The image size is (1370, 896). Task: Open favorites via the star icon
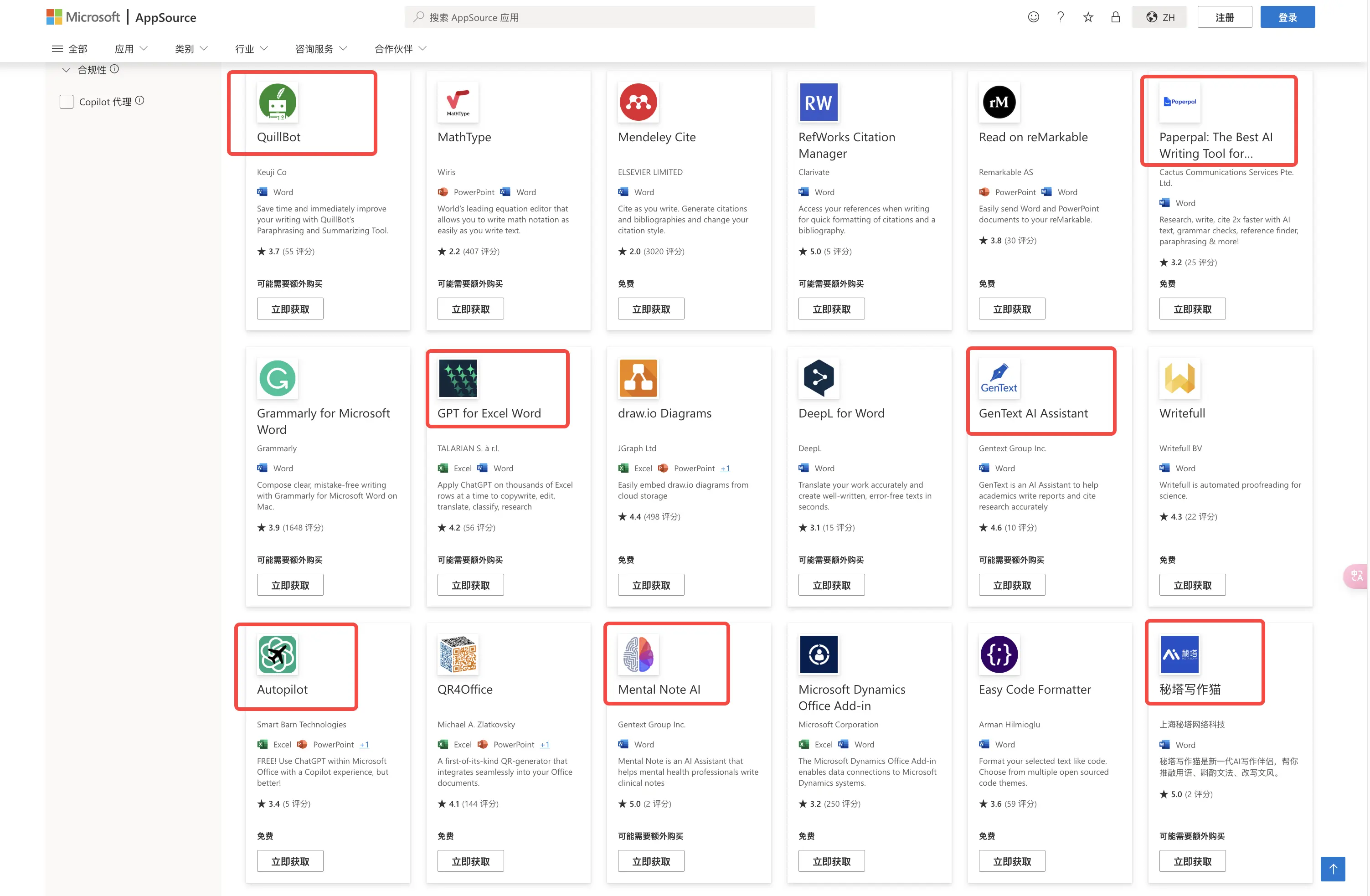click(1088, 17)
